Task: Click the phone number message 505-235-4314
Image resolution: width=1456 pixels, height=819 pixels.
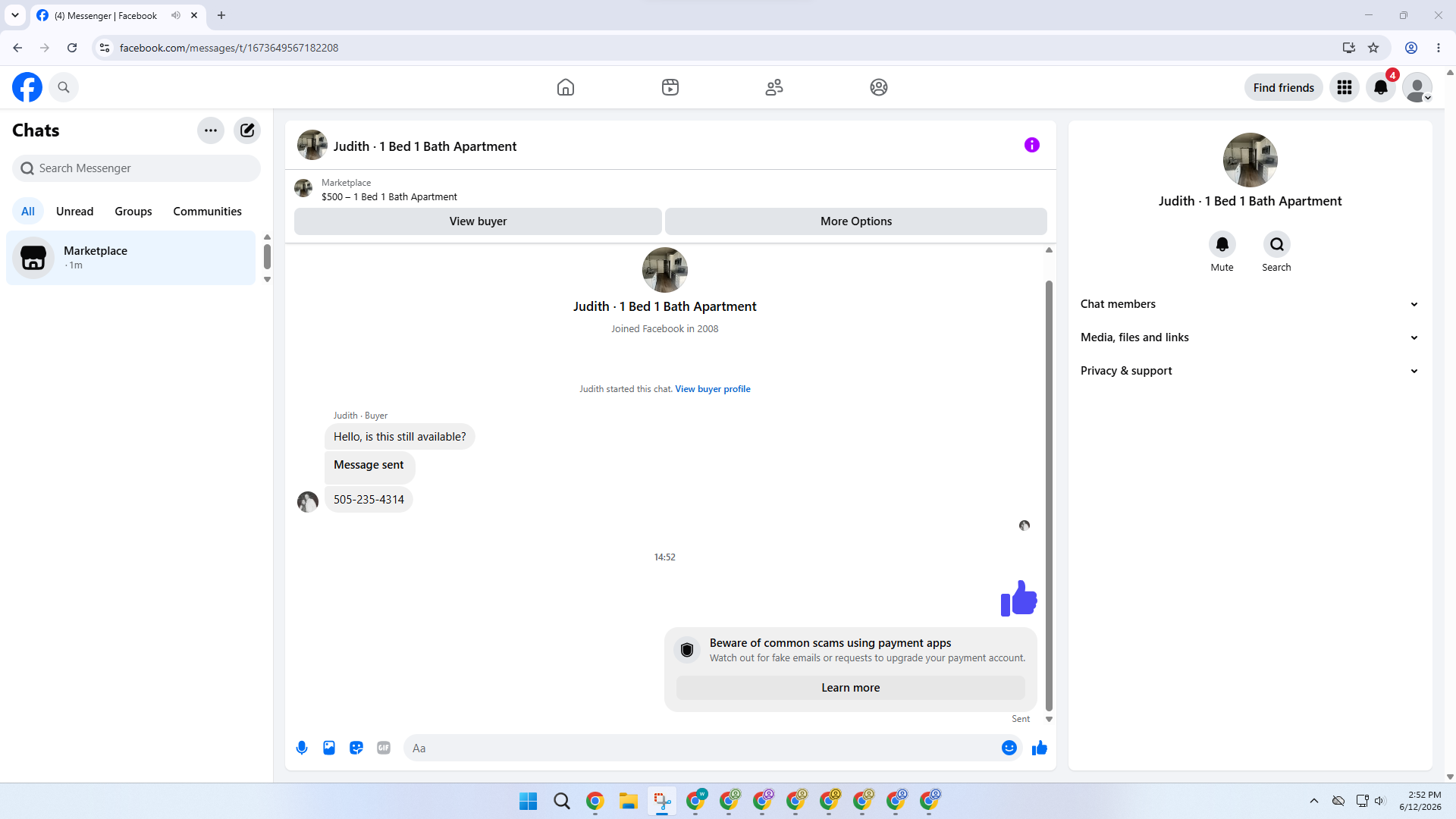Action: [369, 500]
